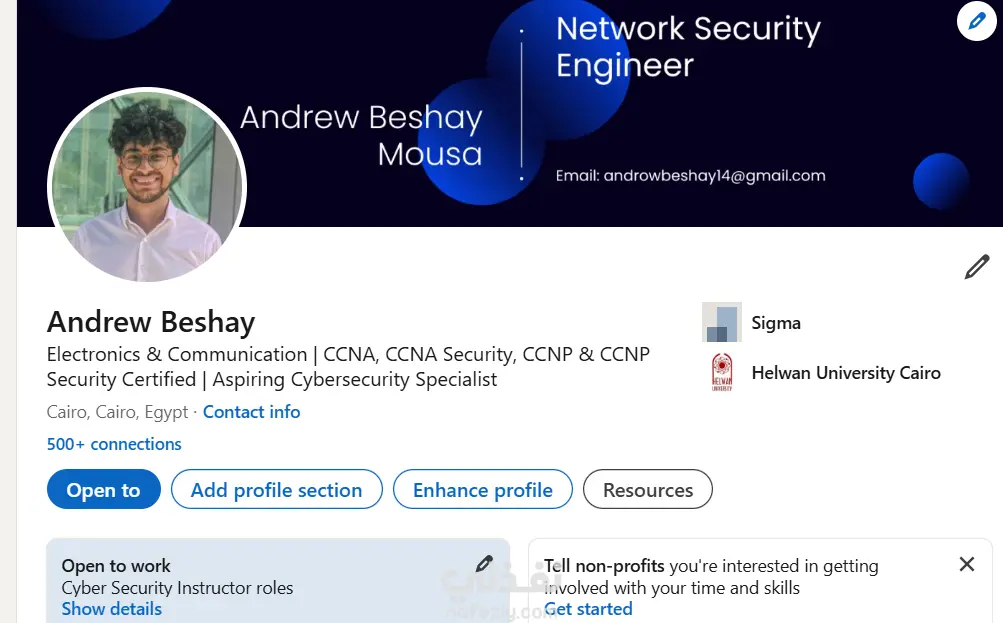
Task: Click the pencil icon to edit intro
Action: (x=976, y=267)
